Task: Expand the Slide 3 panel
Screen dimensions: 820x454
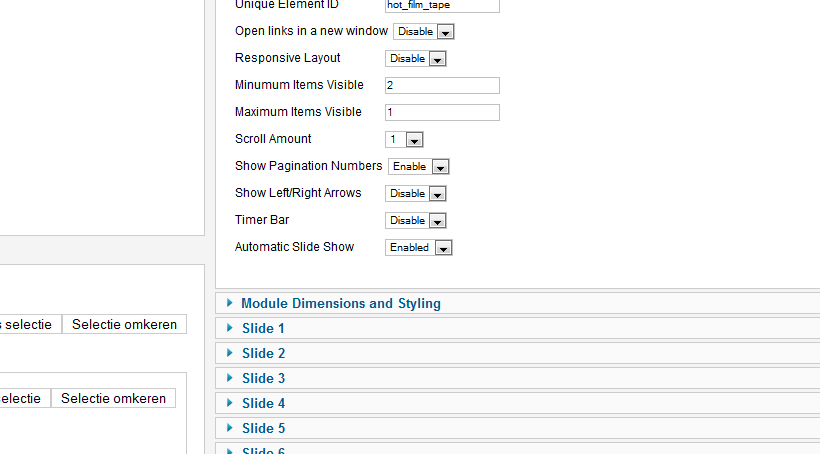Action: [x=518, y=378]
